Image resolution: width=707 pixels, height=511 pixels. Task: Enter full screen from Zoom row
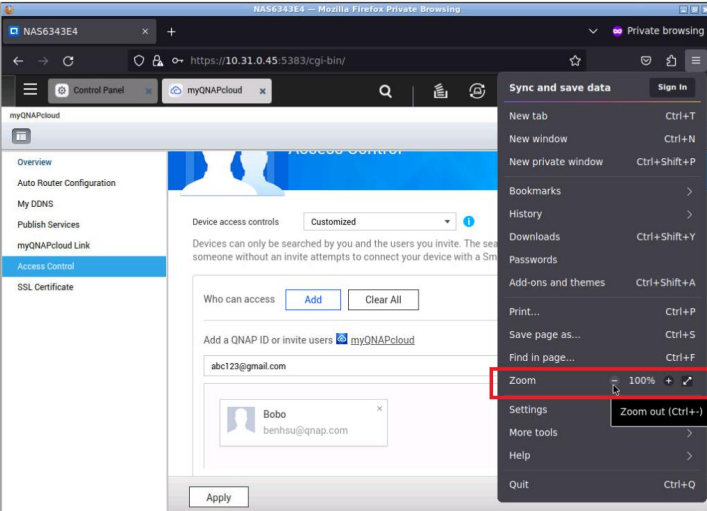(x=687, y=381)
